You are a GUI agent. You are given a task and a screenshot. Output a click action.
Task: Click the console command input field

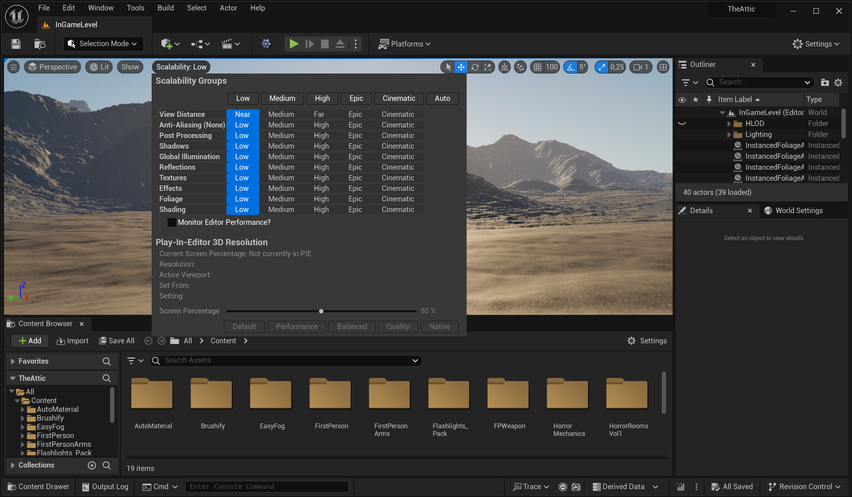[x=266, y=487]
